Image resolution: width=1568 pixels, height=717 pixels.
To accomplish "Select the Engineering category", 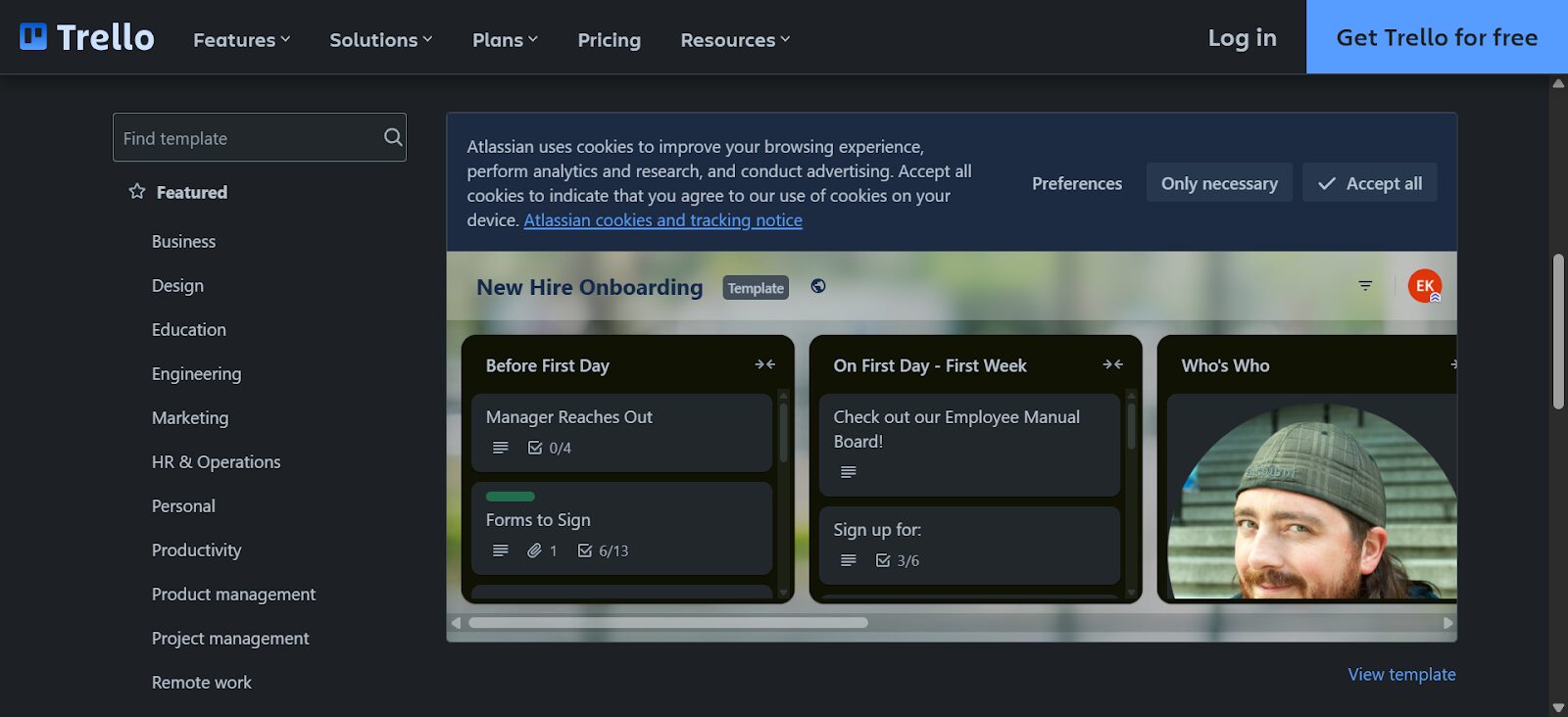I will 196,373.
